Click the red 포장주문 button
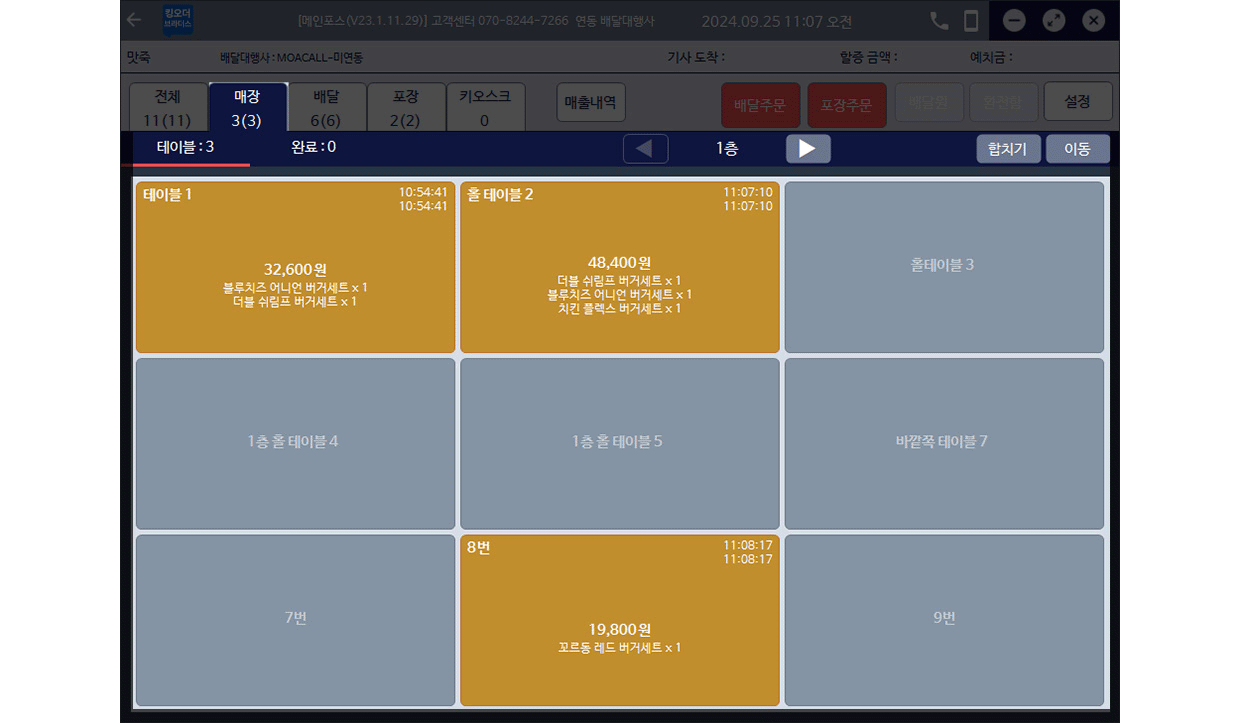 tap(847, 104)
